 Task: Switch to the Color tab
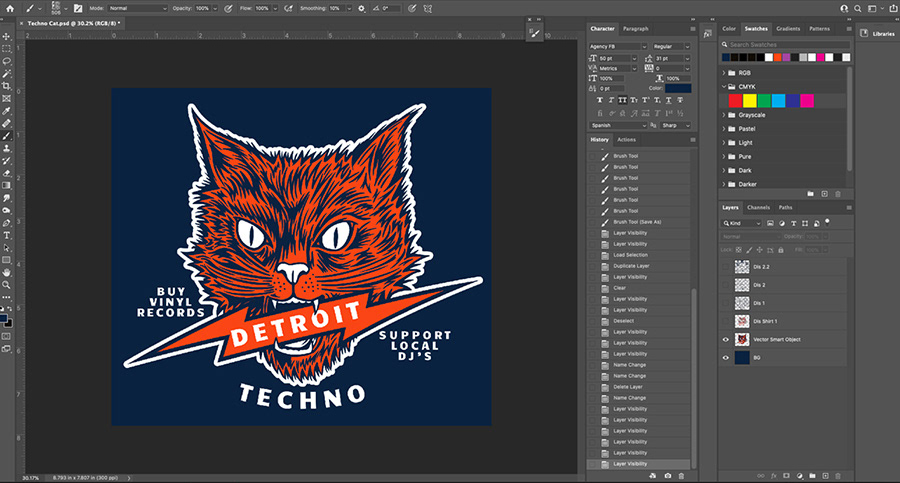click(729, 29)
